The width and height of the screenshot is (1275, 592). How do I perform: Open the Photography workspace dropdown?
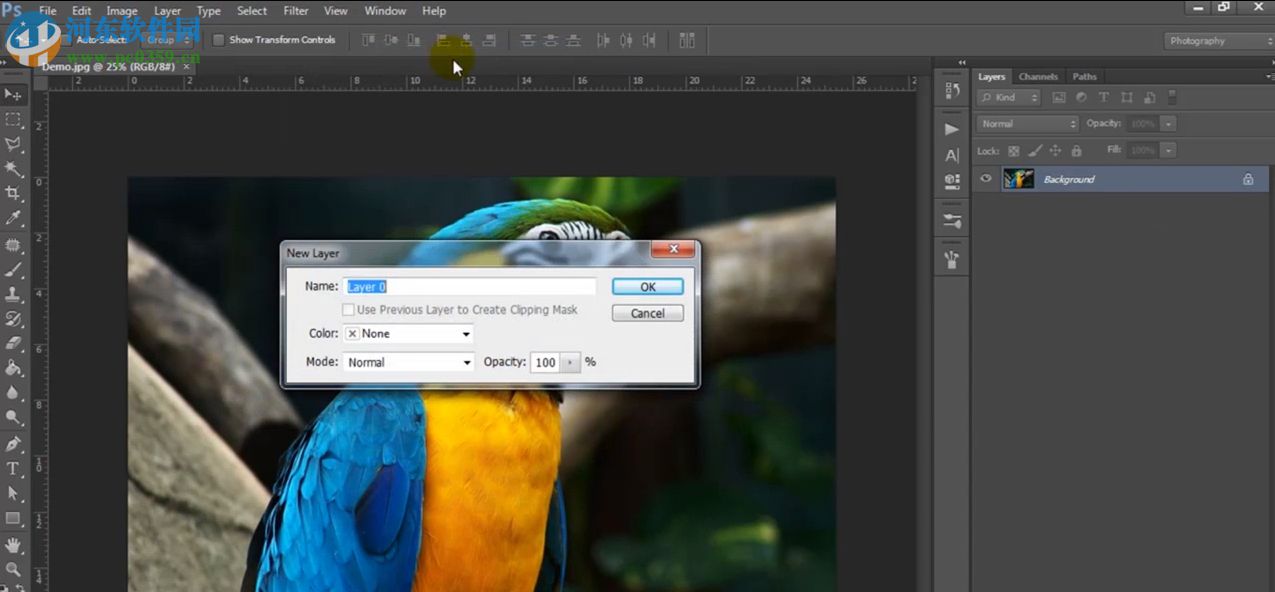[x=1218, y=41]
